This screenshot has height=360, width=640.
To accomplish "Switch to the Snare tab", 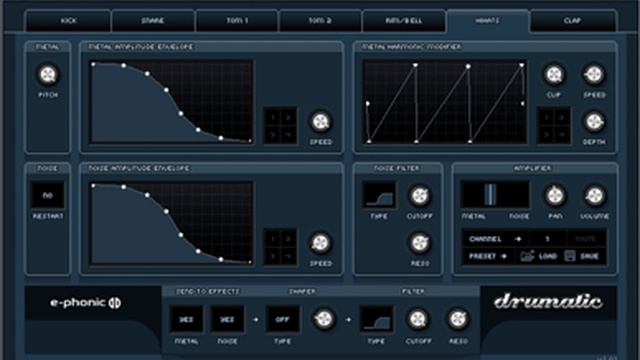I will [153, 20].
